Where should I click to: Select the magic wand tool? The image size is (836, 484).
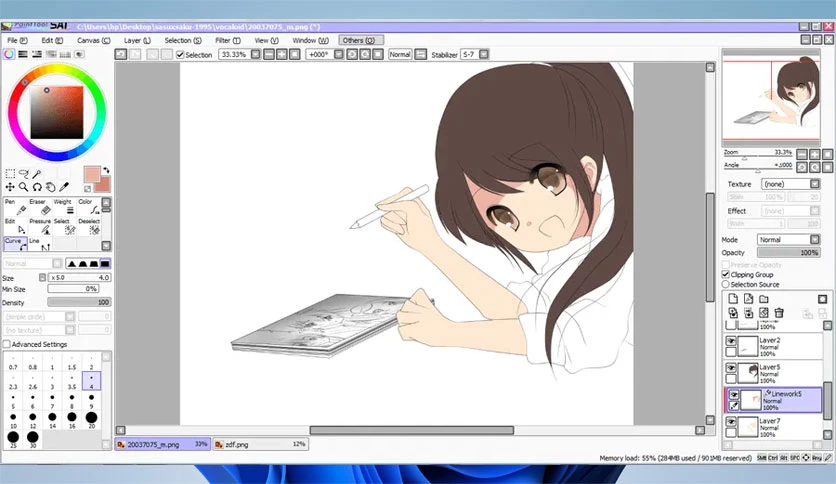tap(37, 174)
